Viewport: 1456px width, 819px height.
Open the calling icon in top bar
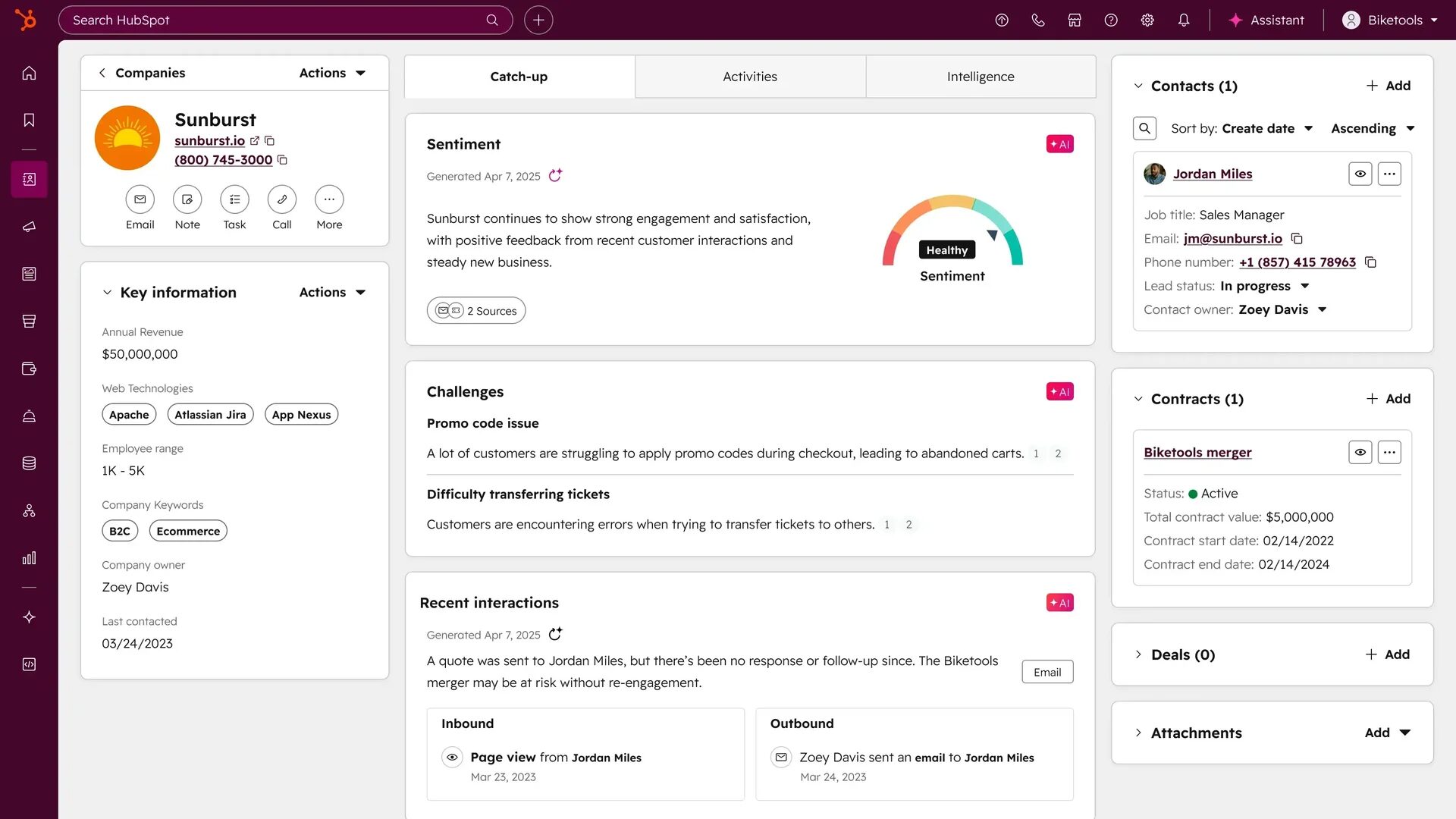(x=1038, y=20)
